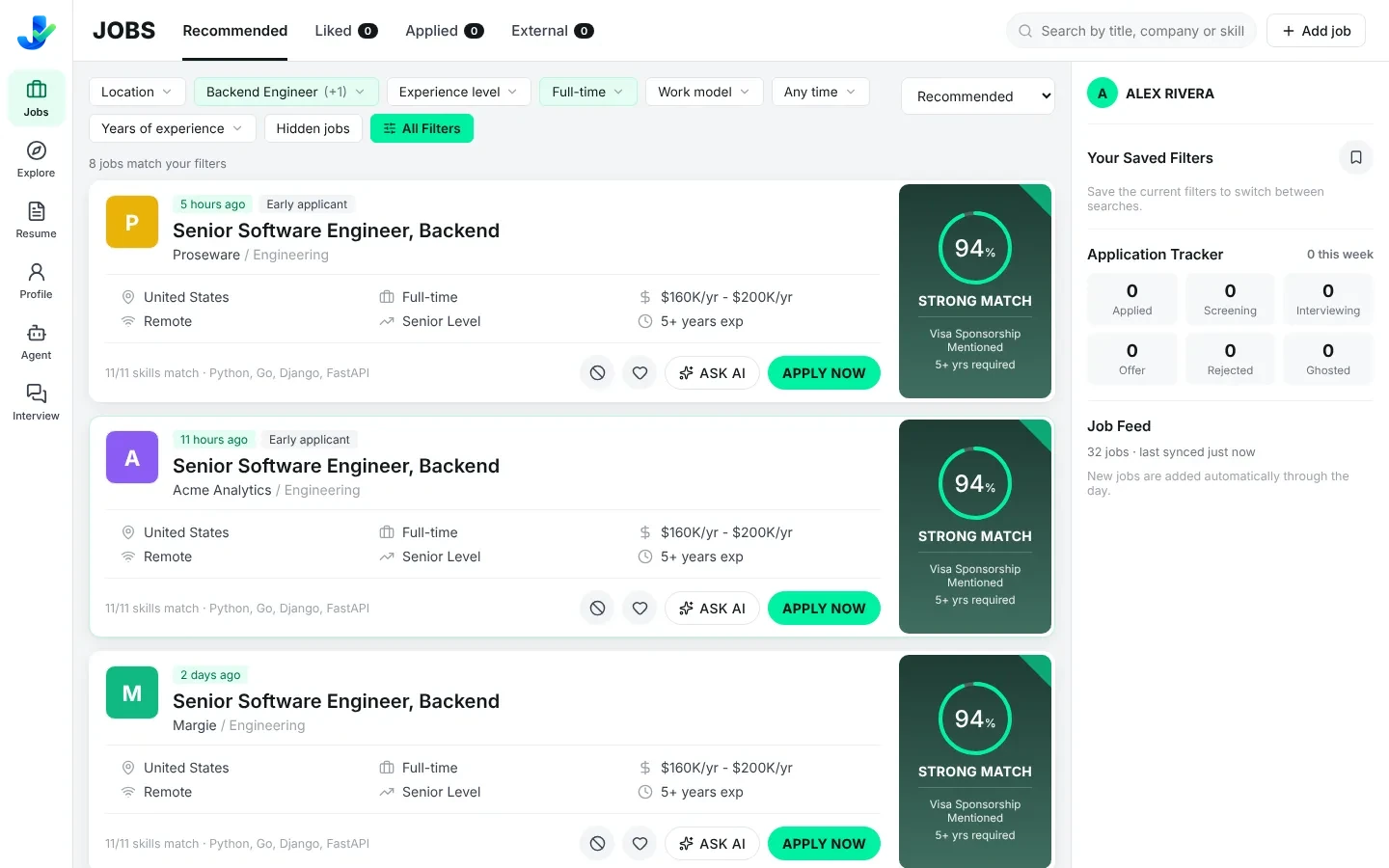Open the Interview sidebar item

36,402
